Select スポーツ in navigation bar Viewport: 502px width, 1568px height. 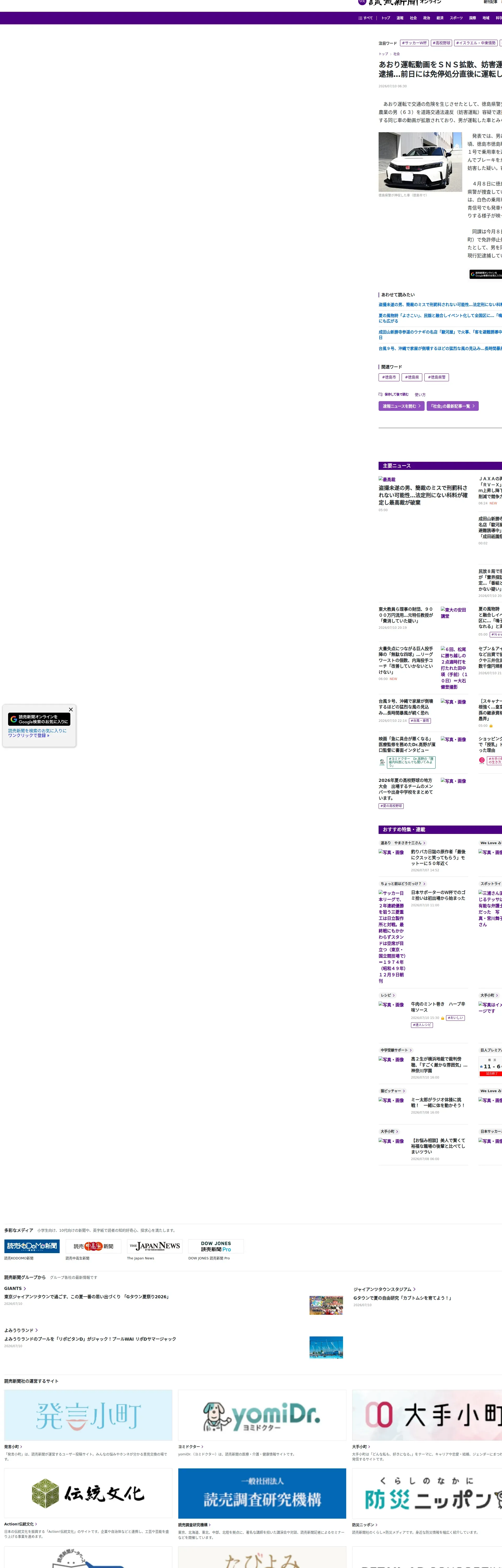click(x=456, y=18)
